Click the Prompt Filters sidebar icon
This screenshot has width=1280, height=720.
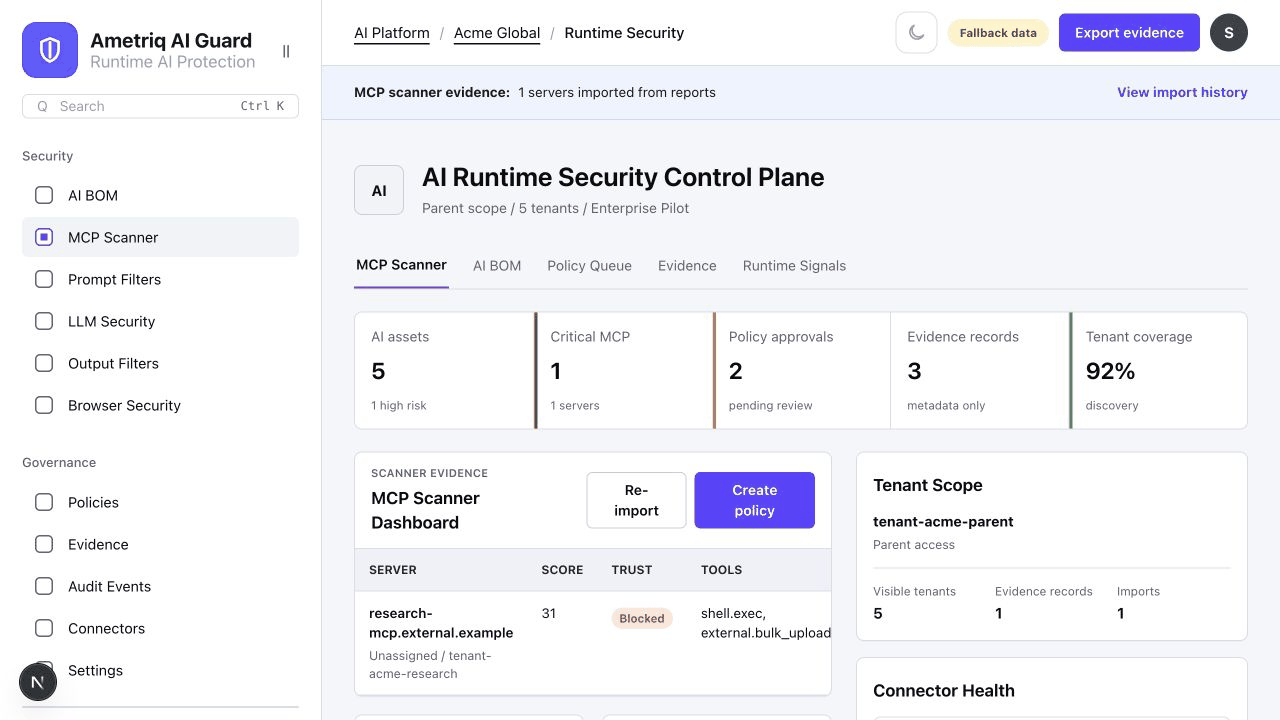pyautogui.click(x=44, y=279)
